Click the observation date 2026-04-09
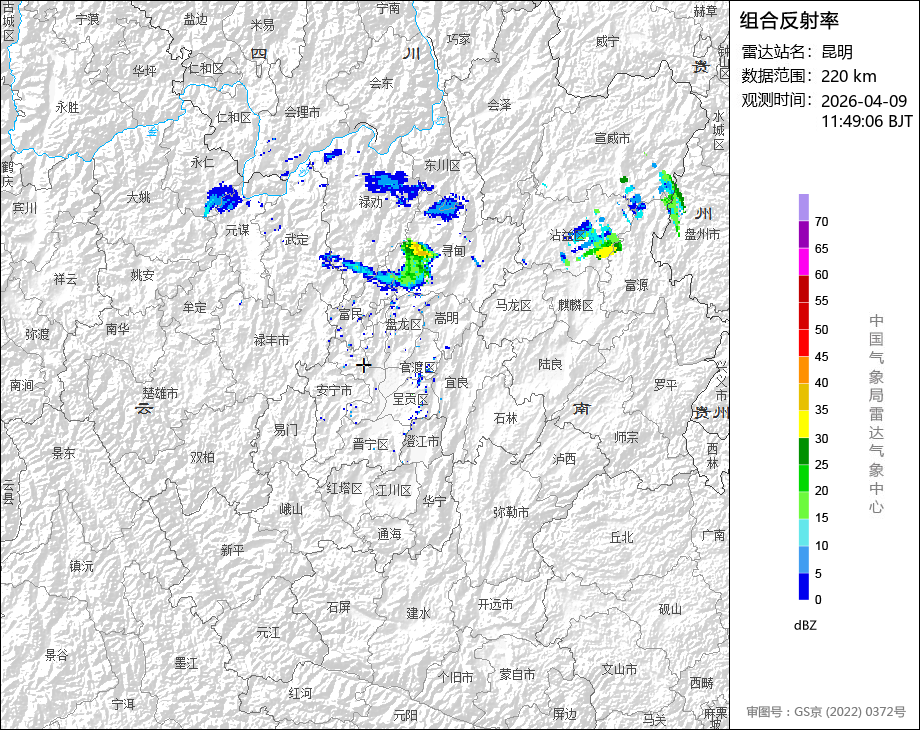 click(x=864, y=101)
